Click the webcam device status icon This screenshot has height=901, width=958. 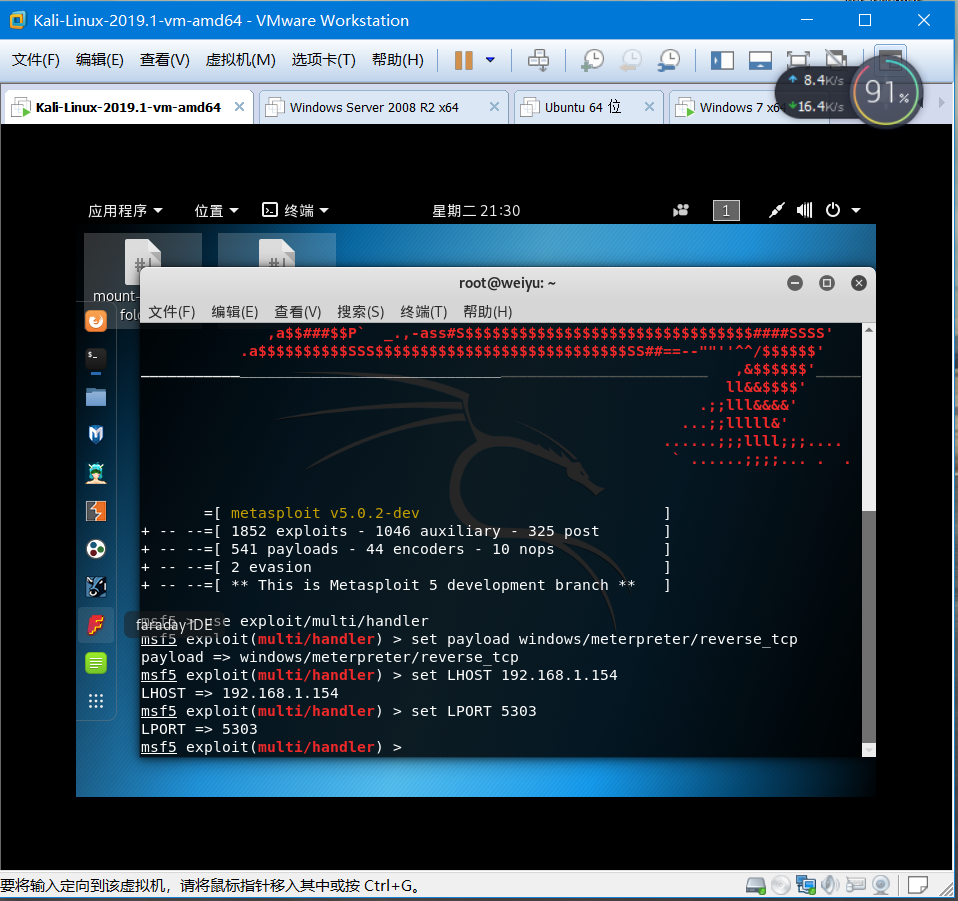point(880,885)
